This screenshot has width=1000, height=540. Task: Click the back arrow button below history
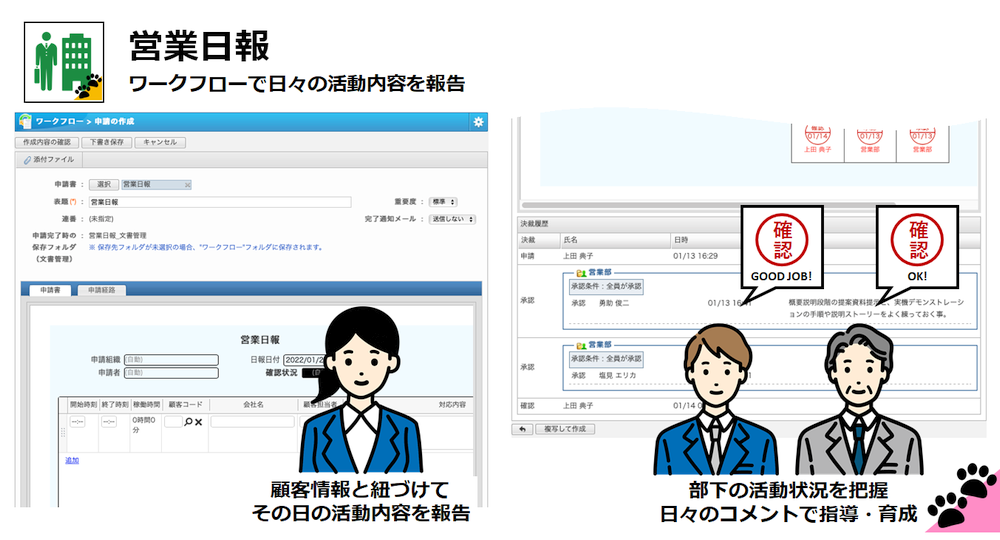click(522, 428)
